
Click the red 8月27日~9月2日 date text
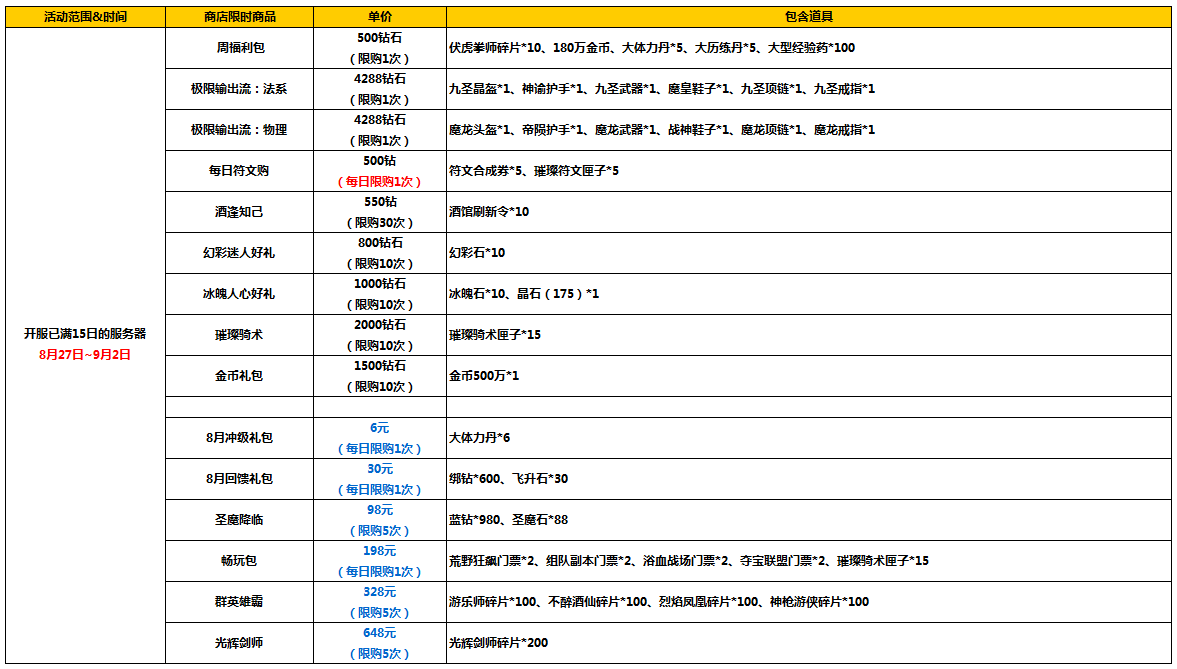coord(85,354)
